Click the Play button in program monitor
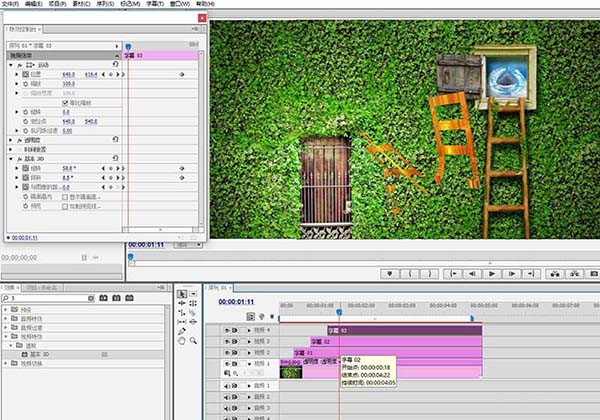This screenshot has height=420, width=600. click(x=491, y=273)
